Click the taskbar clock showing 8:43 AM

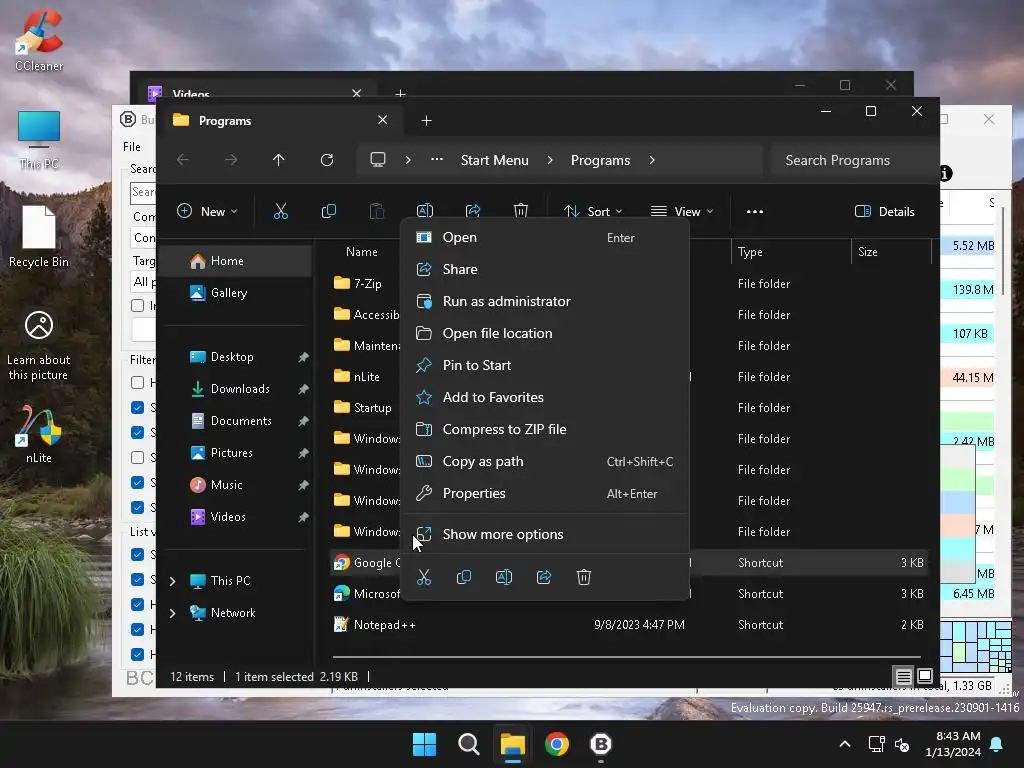(953, 744)
